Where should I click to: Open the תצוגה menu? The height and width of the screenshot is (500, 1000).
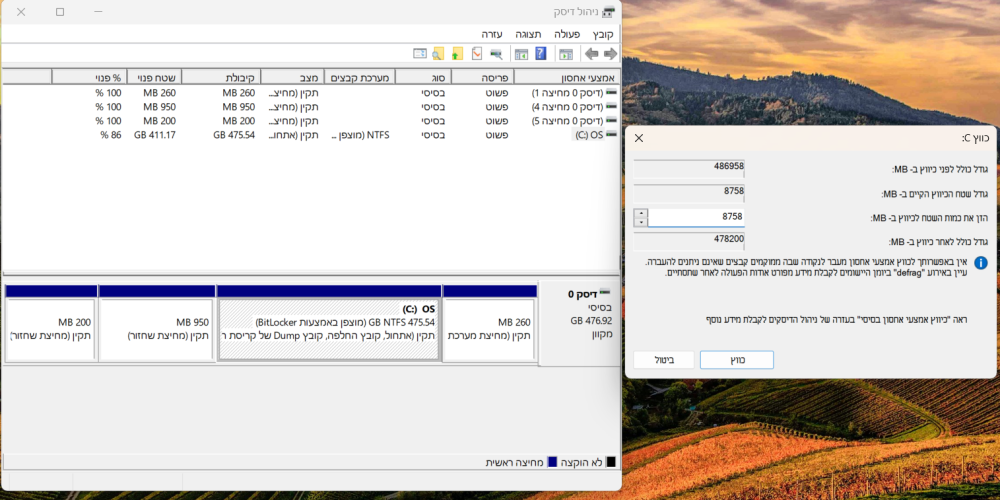tap(529, 34)
